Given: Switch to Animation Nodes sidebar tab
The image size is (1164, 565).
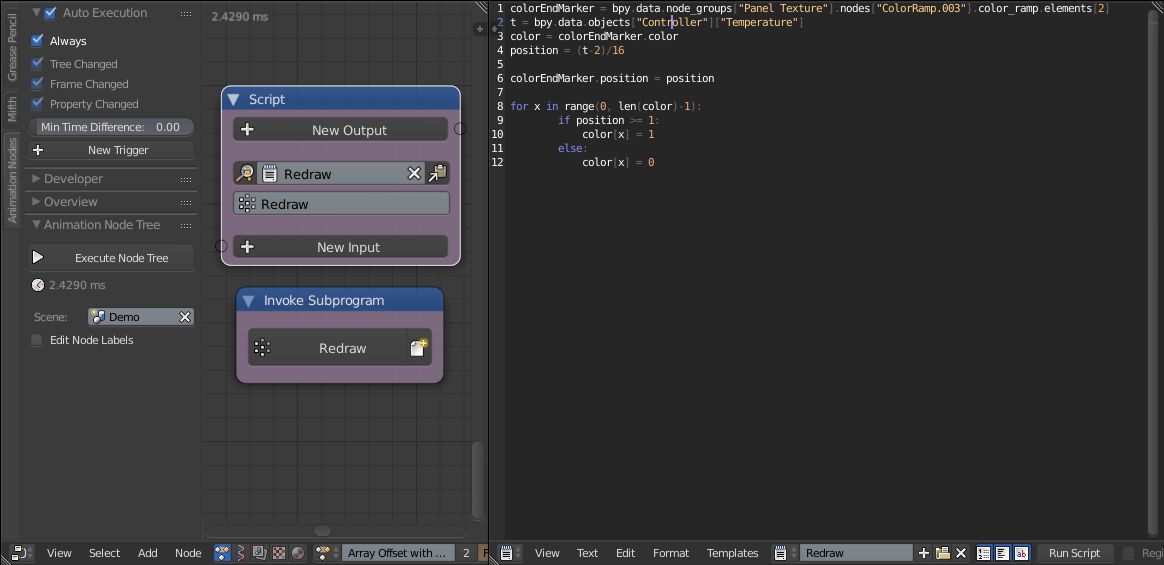Looking at the screenshot, I should tap(12, 179).
